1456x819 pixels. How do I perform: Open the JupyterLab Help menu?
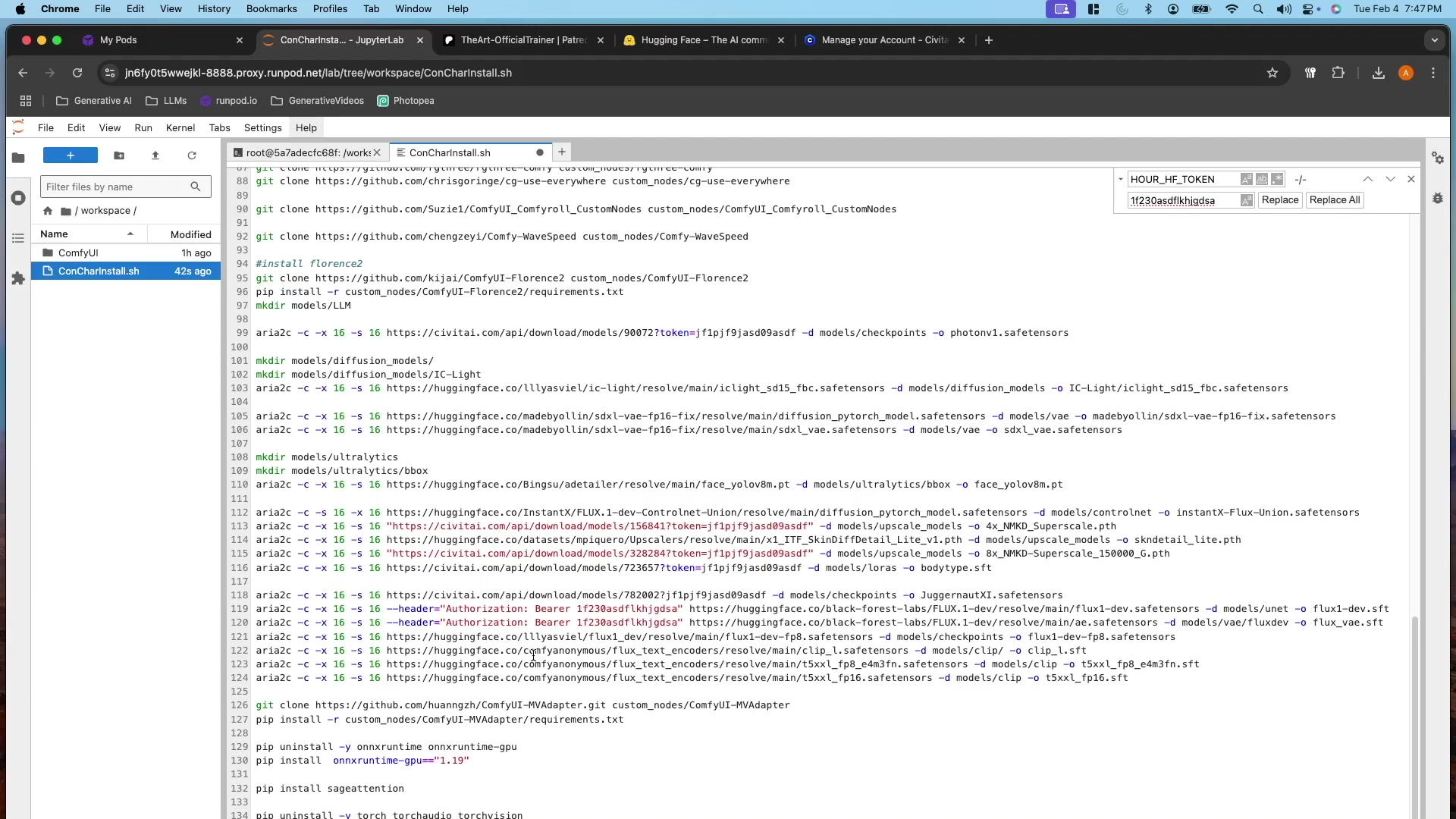click(306, 127)
